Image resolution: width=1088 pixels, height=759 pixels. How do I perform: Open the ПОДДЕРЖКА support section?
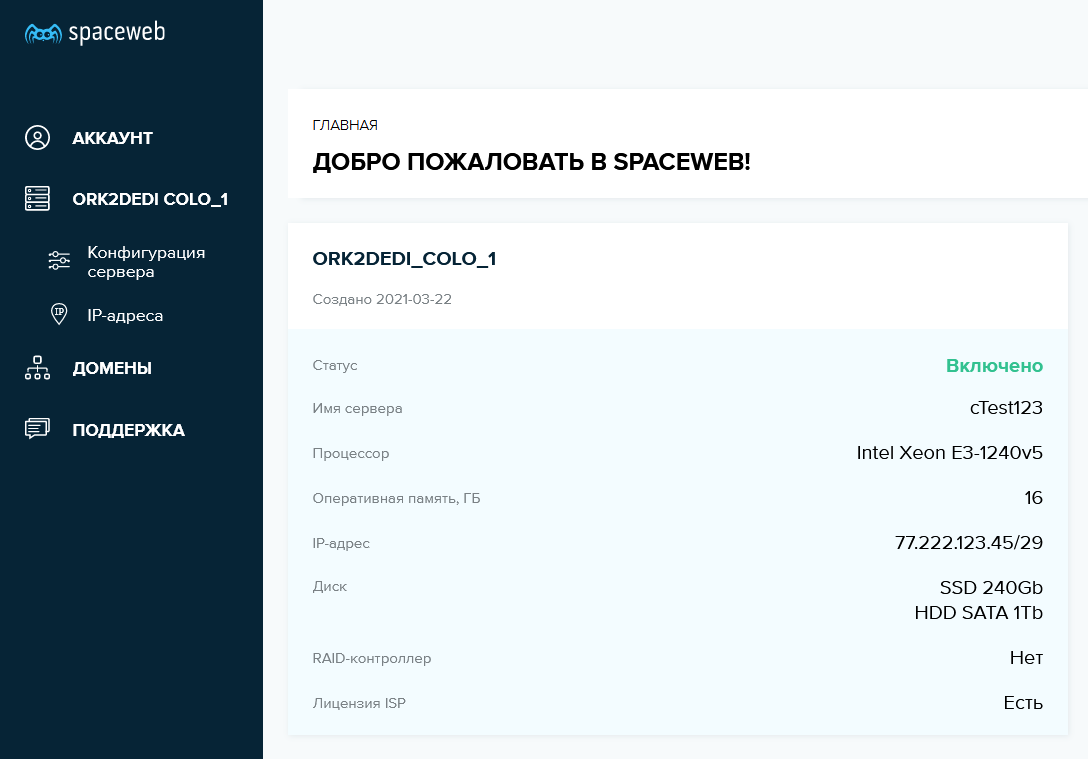pos(128,430)
